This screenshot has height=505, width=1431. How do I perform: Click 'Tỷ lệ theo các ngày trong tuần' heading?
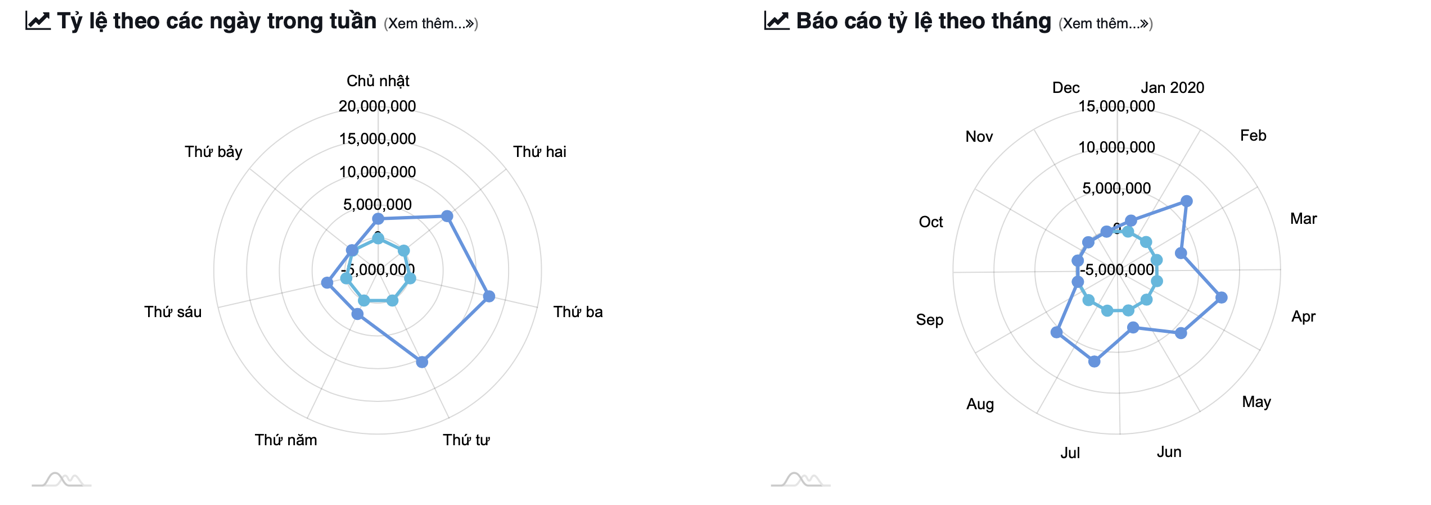pos(217,21)
